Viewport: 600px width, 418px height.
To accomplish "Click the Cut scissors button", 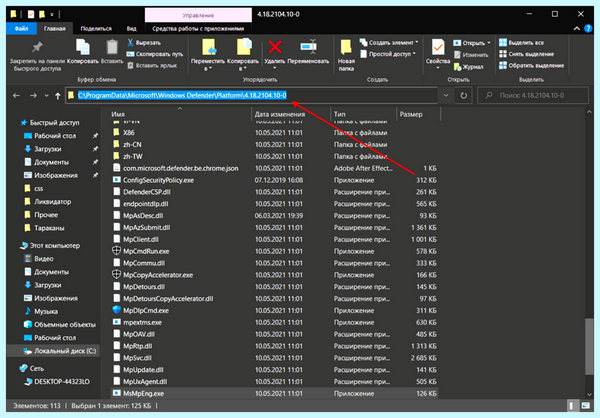I will point(144,42).
